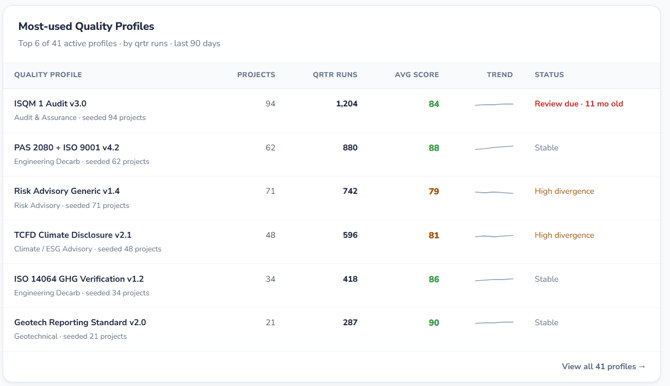Sort by the Projects column header
This screenshot has height=386, width=670.
click(x=256, y=74)
